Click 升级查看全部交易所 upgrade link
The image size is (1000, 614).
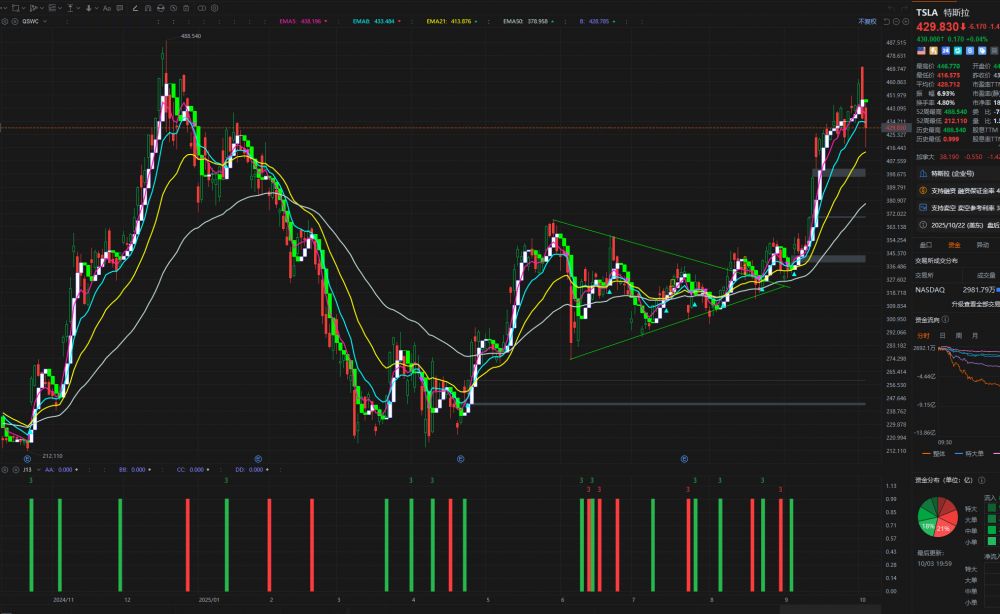(x=974, y=303)
